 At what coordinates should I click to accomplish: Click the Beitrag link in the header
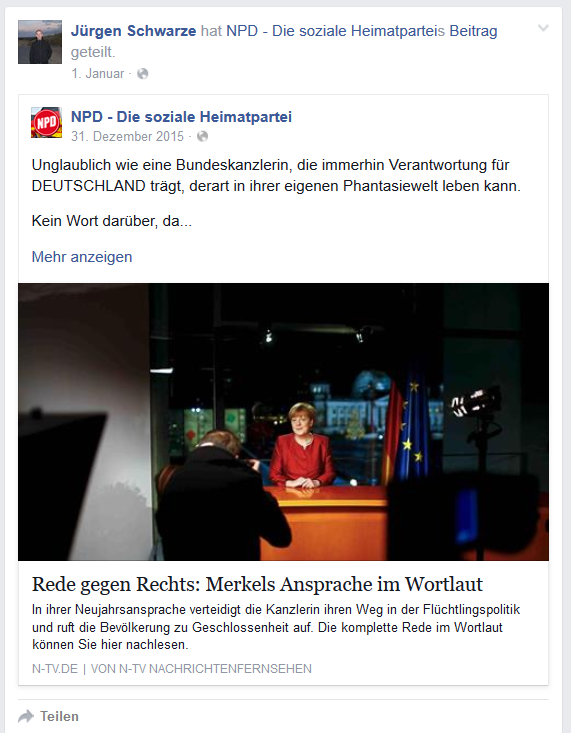(x=473, y=31)
